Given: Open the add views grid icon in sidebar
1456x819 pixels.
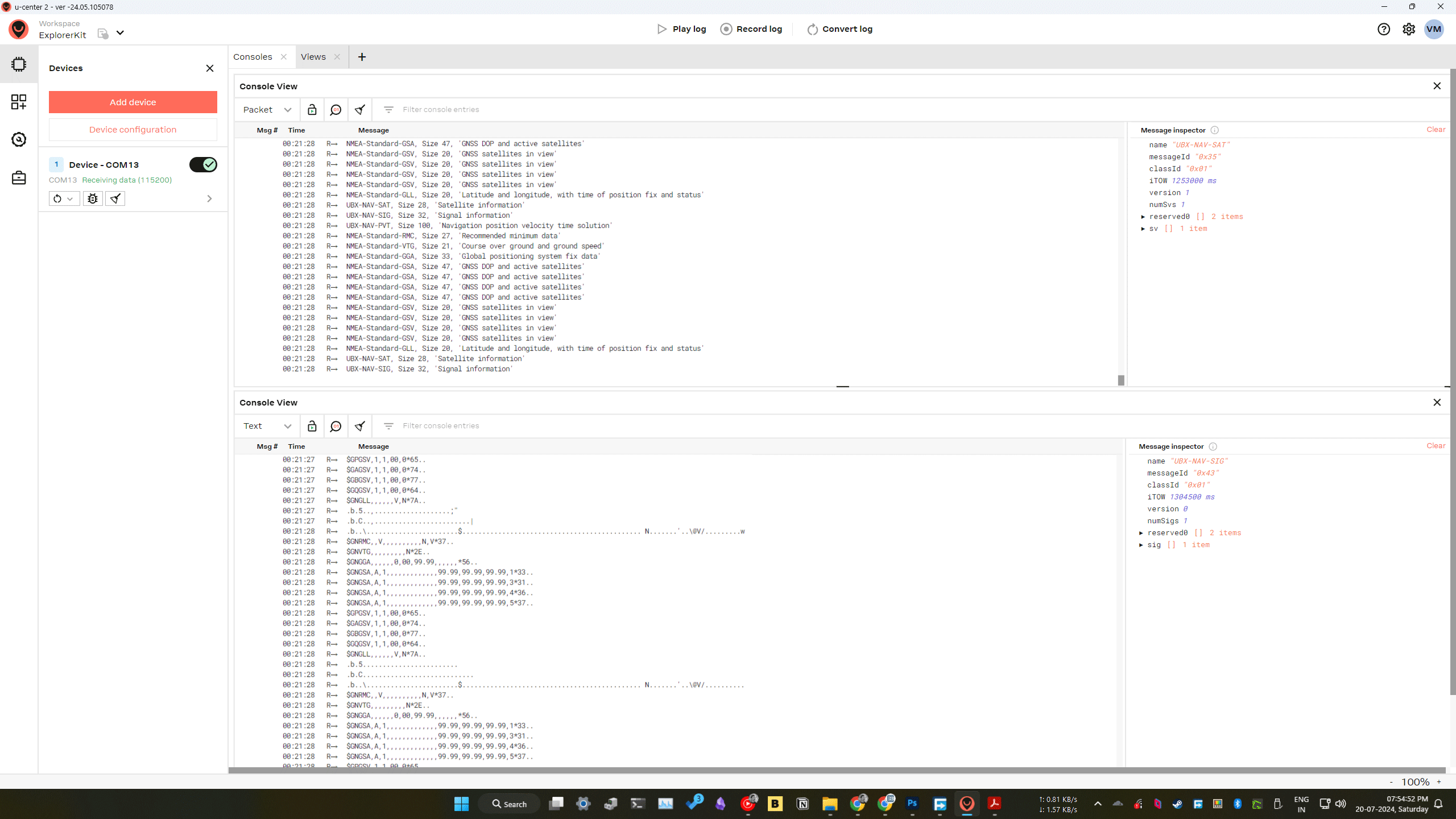Looking at the screenshot, I should [x=19, y=102].
